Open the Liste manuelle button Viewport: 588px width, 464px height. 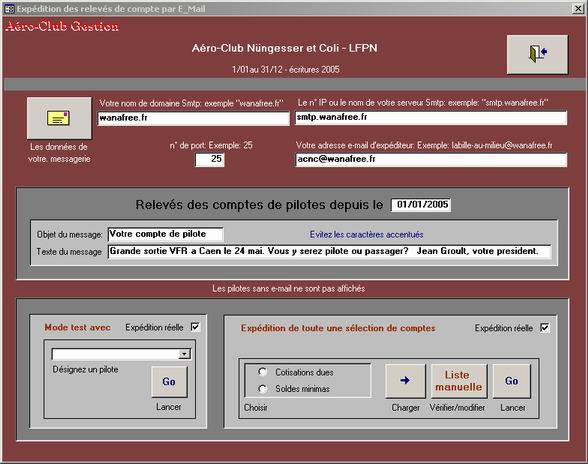(459, 381)
